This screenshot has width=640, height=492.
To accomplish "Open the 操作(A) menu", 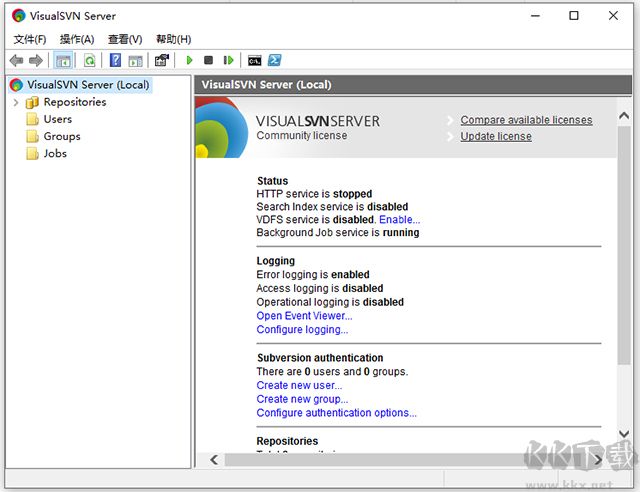I will (x=77, y=39).
